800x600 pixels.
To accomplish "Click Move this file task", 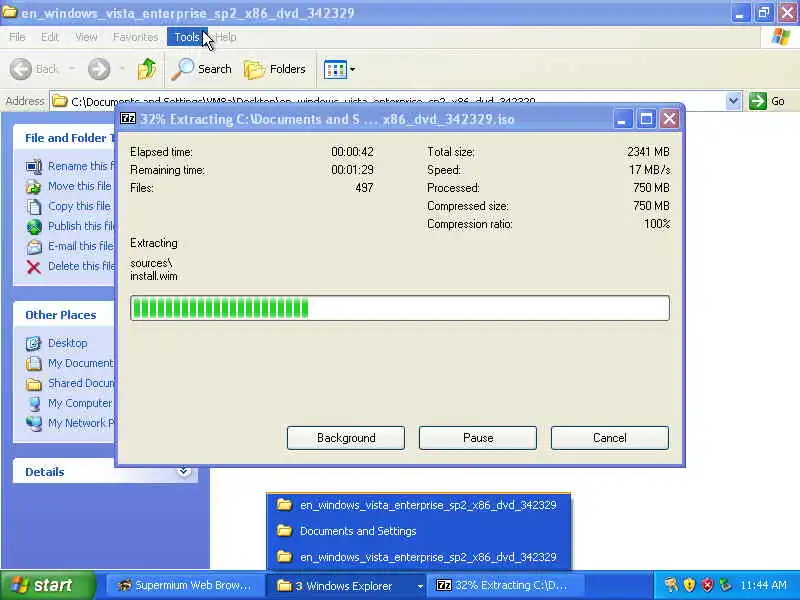I will (x=79, y=186).
